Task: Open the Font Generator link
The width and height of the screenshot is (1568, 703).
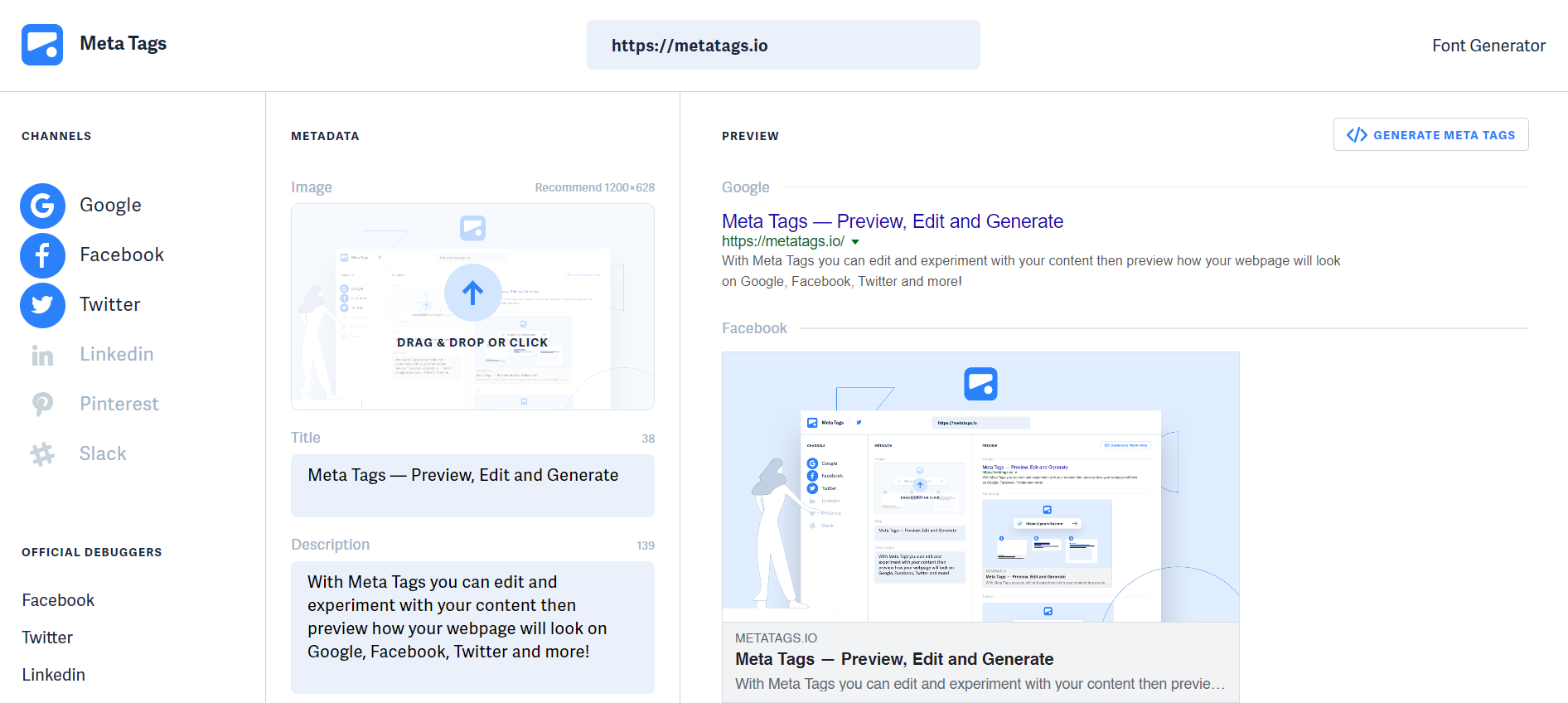Action: coord(1488,46)
